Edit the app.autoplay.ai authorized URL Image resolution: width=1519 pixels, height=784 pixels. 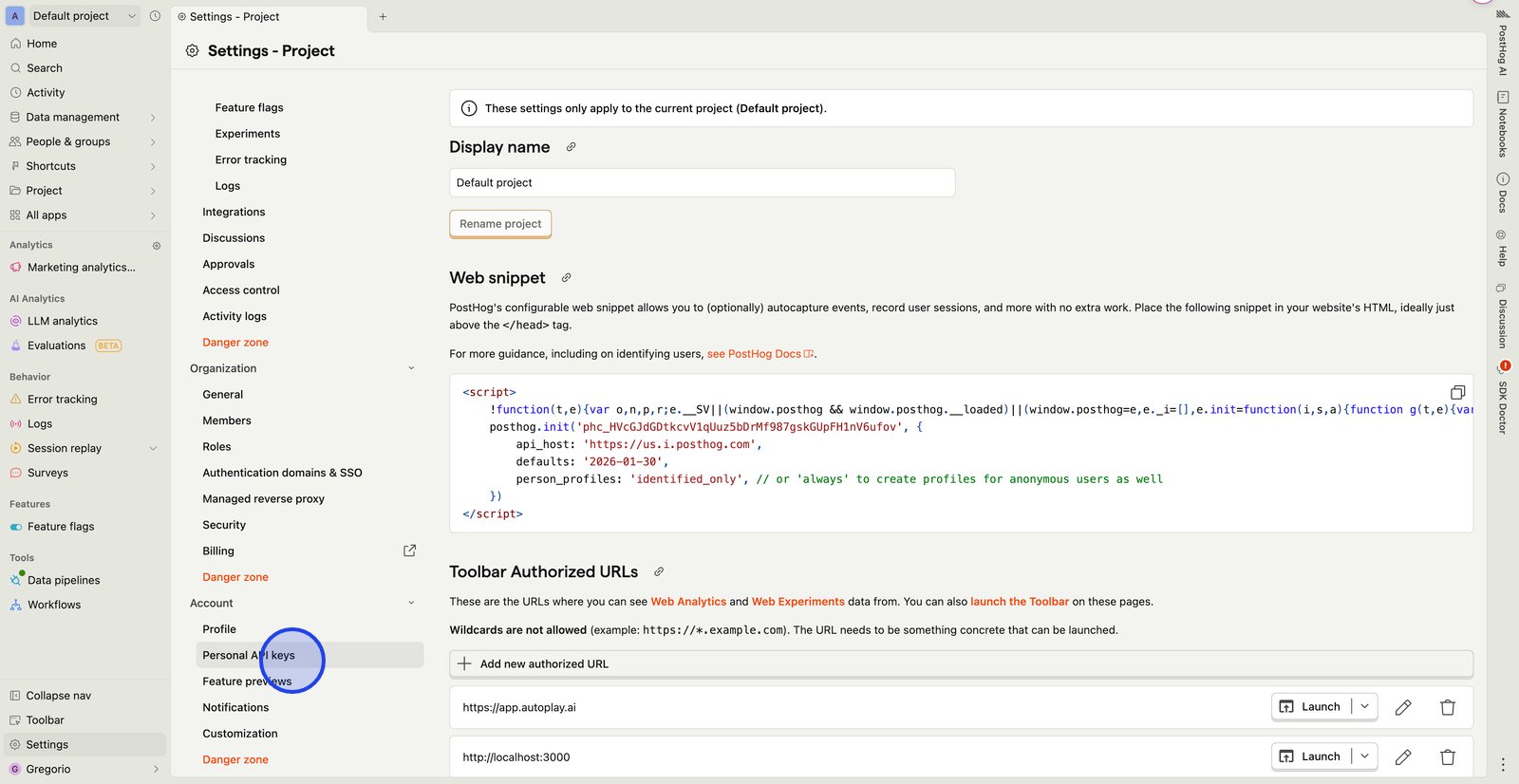click(1402, 707)
